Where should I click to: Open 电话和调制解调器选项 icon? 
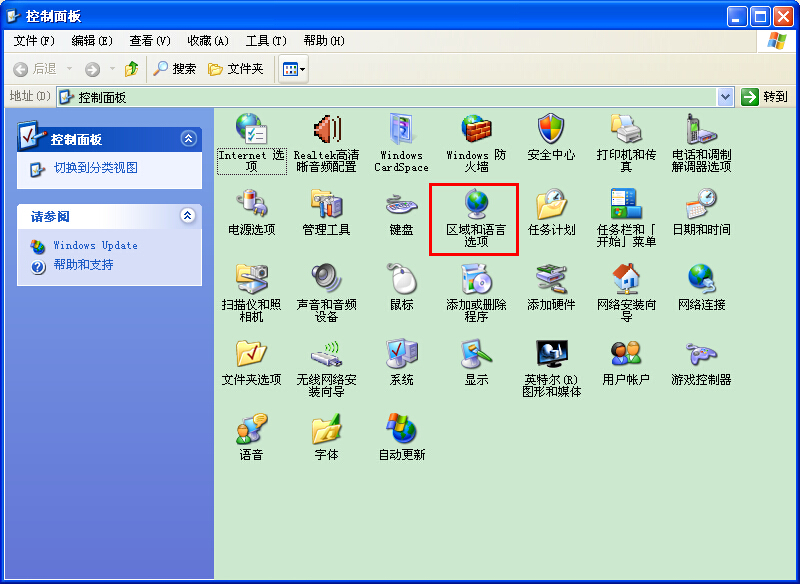coord(701,129)
